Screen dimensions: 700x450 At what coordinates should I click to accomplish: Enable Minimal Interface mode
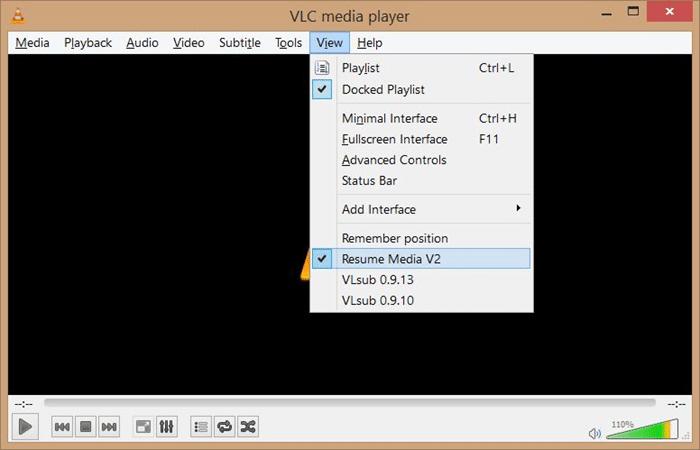tap(421, 118)
